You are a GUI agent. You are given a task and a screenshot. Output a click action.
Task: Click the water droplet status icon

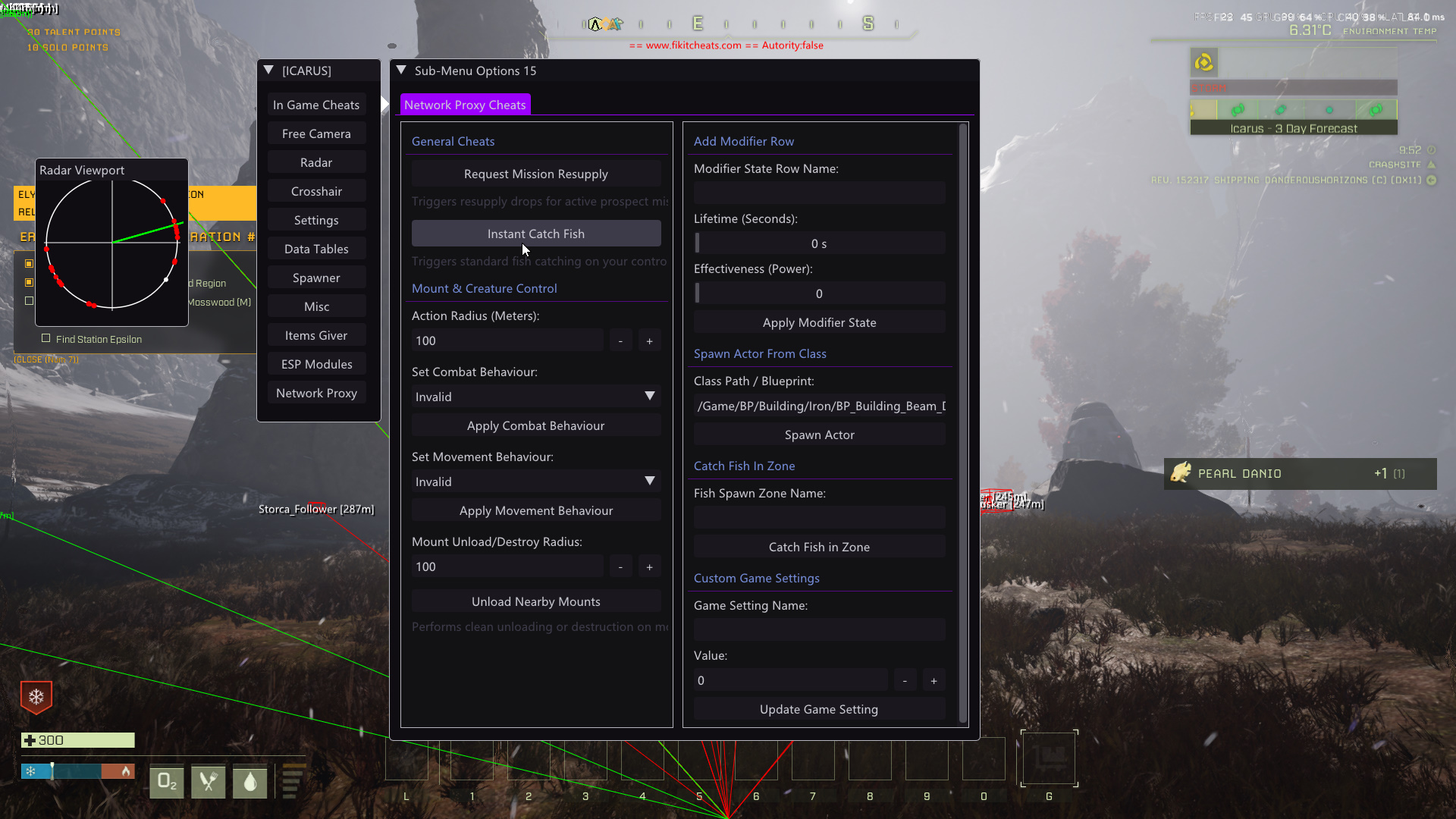coord(250,782)
